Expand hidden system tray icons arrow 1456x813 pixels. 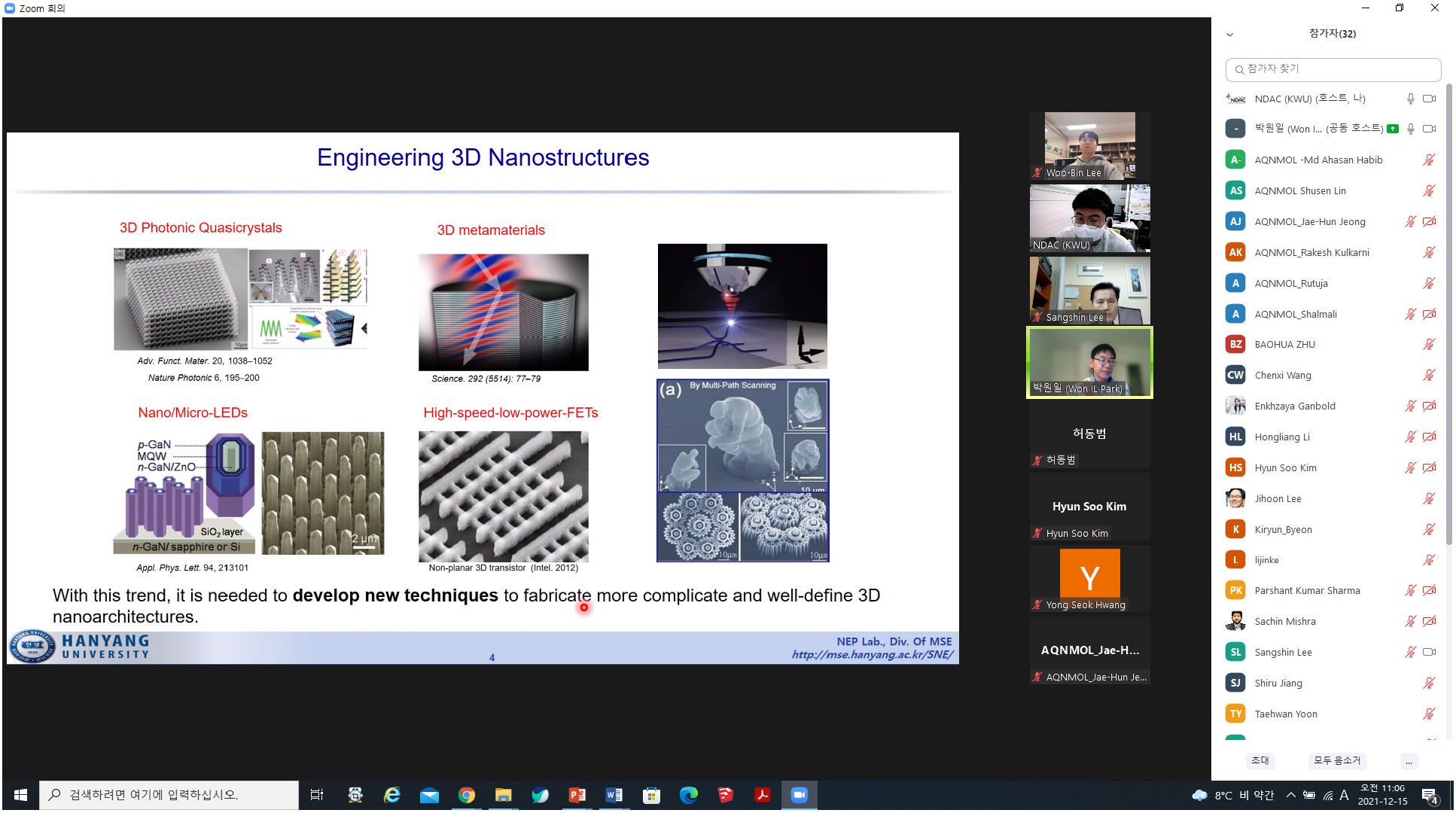tap(1290, 795)
